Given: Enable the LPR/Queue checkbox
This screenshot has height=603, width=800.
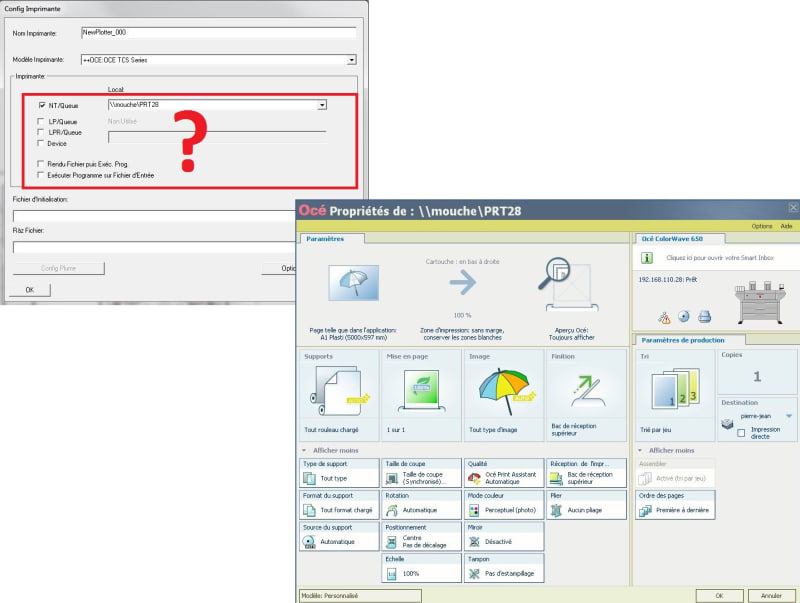Looking at the screenshot, I should 40,132.
